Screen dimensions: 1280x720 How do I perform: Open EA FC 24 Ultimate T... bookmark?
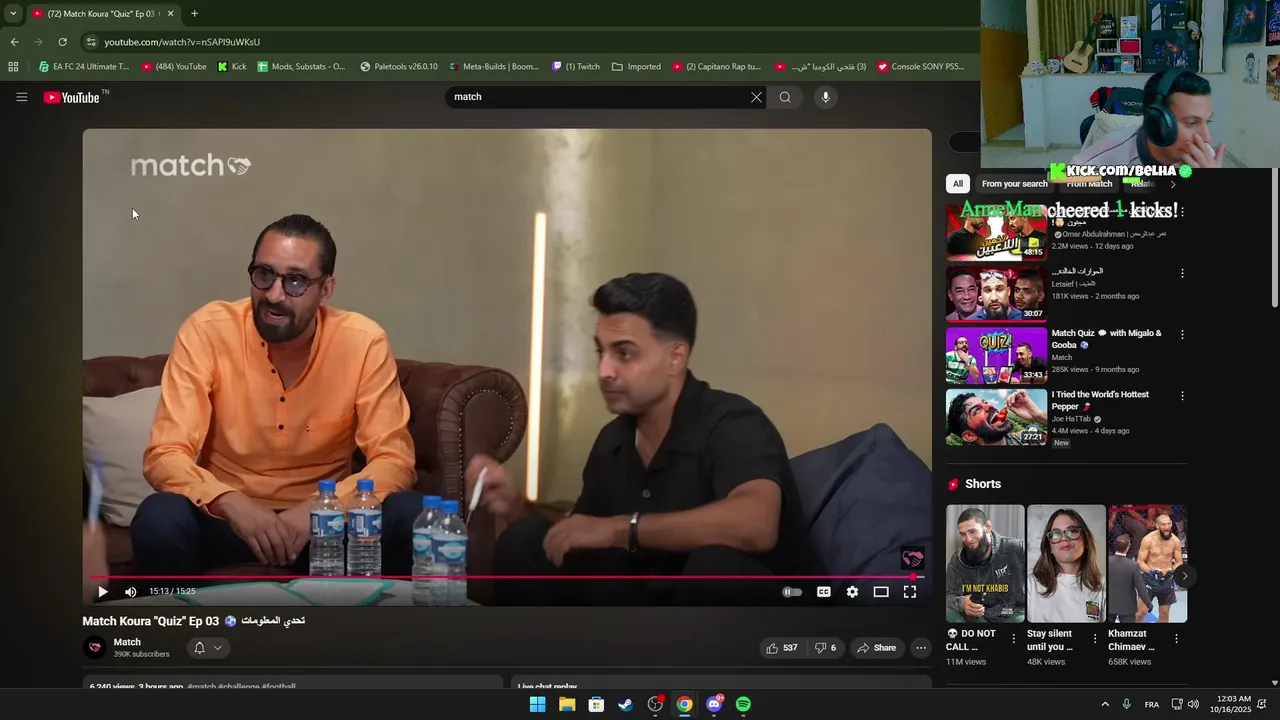(84, 67)
